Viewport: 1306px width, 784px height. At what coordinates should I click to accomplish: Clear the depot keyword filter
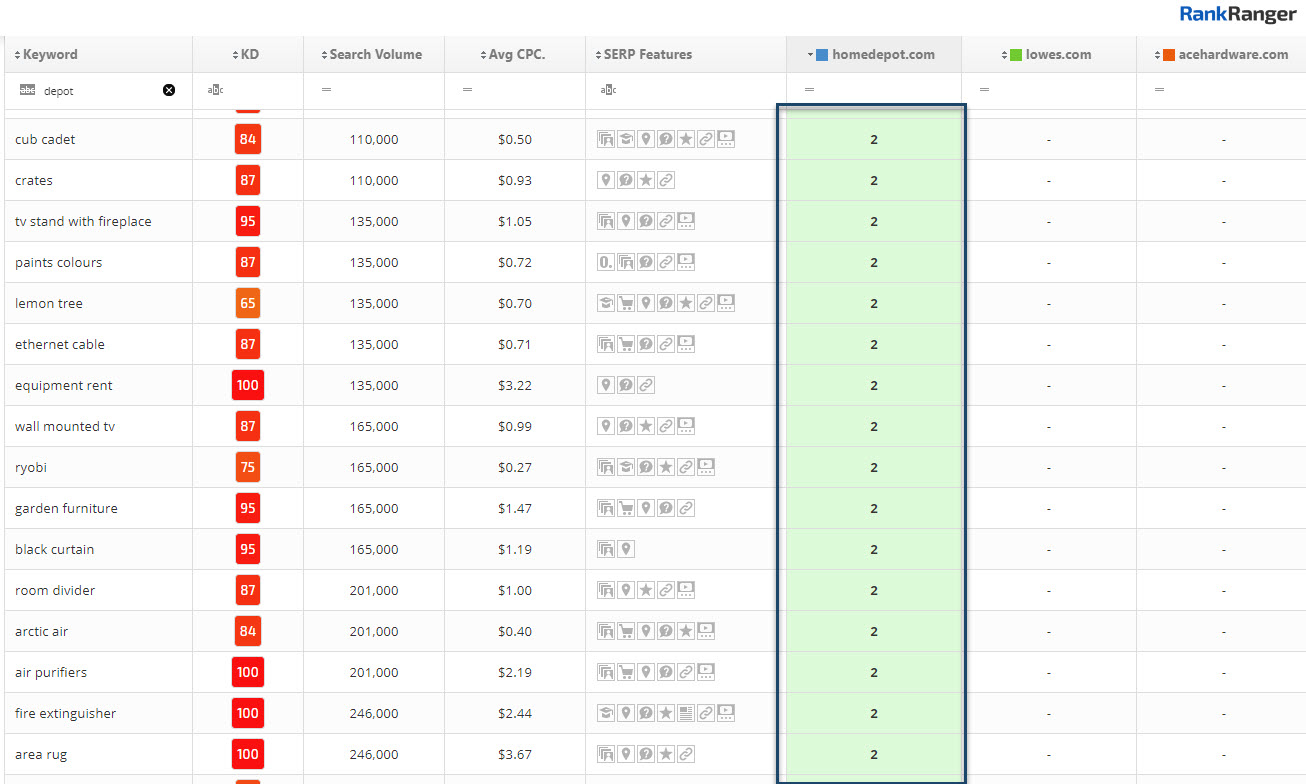[169, 90]
